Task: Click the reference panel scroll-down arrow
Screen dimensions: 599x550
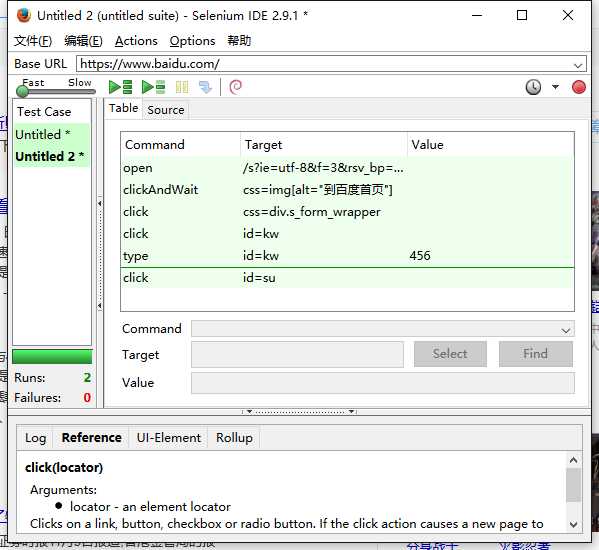Action: click(573, 524)
